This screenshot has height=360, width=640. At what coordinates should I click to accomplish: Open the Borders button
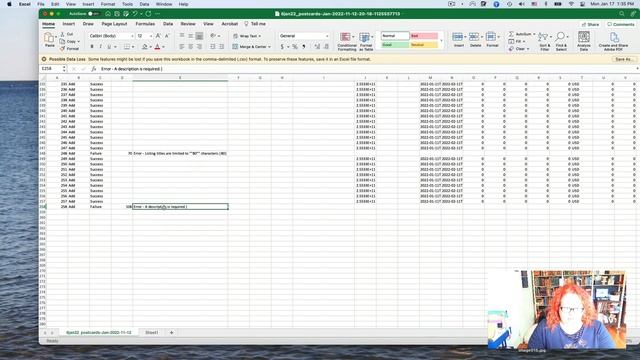pyautogui.click(x=127, y=47)
